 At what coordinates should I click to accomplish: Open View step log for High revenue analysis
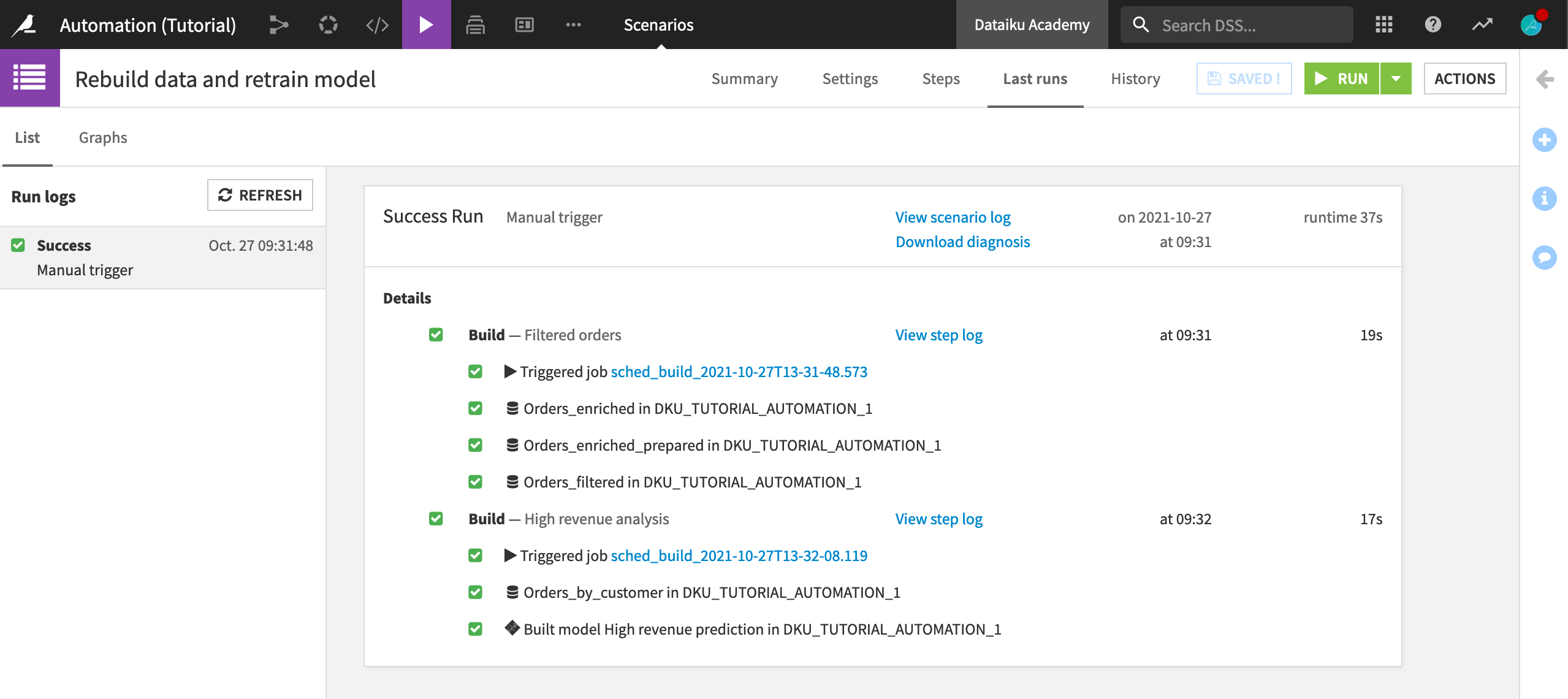[x=938, y=519]
